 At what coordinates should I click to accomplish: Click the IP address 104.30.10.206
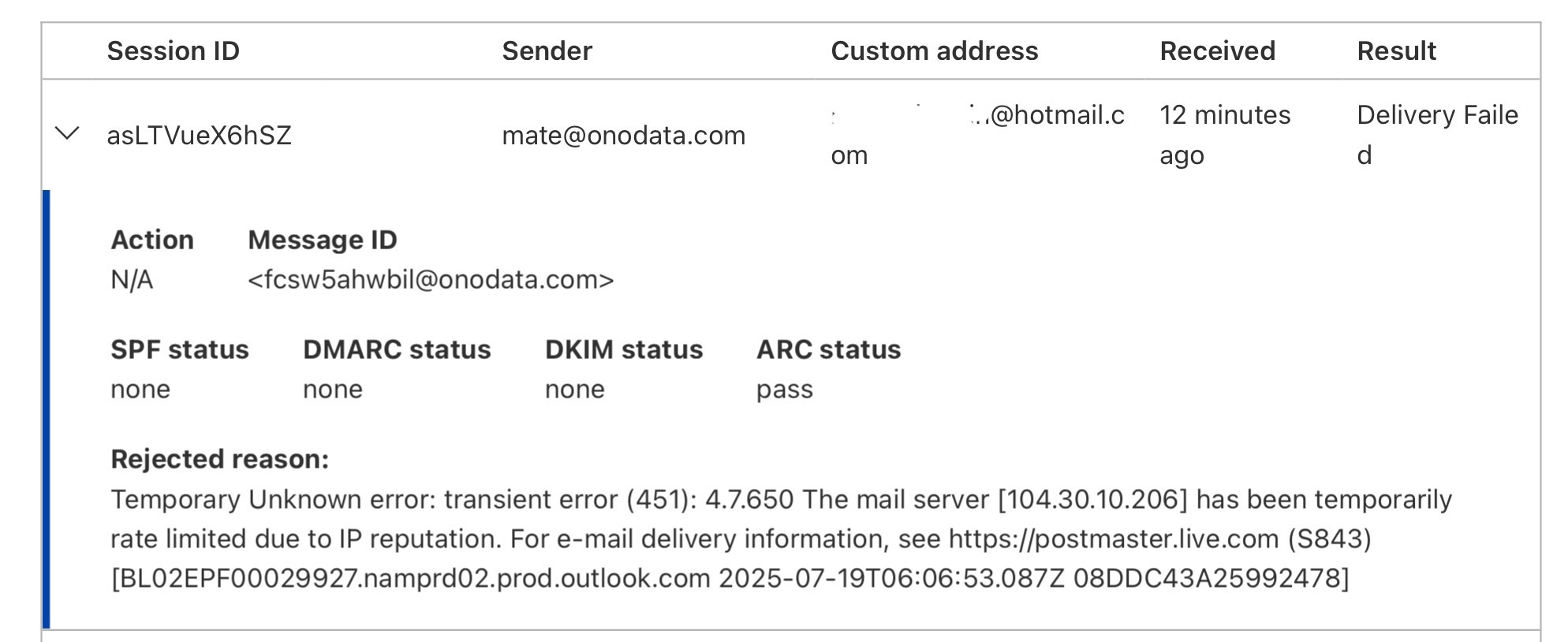pyautogui.click(x=1092, y=499)
